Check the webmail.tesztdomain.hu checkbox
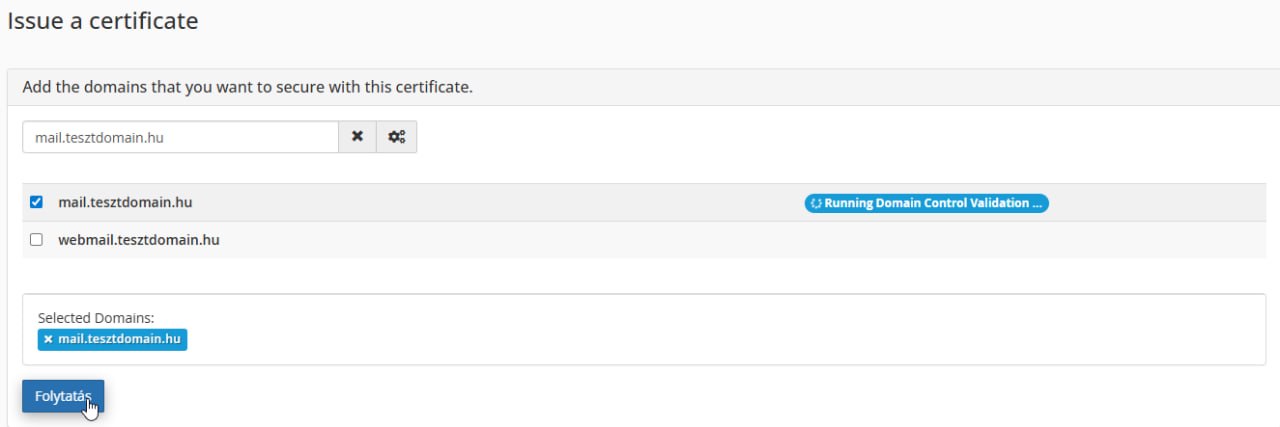Screen dimensions: 1280x427 [37, 240]
